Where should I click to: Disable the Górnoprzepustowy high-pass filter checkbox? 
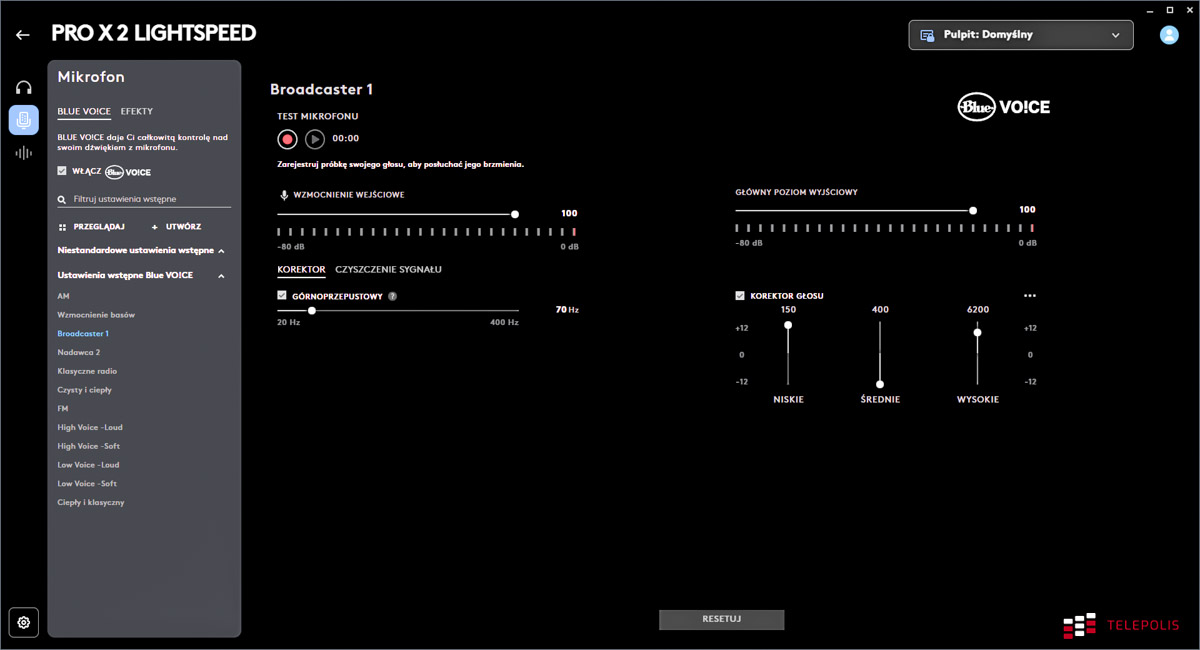coord(282,296)
